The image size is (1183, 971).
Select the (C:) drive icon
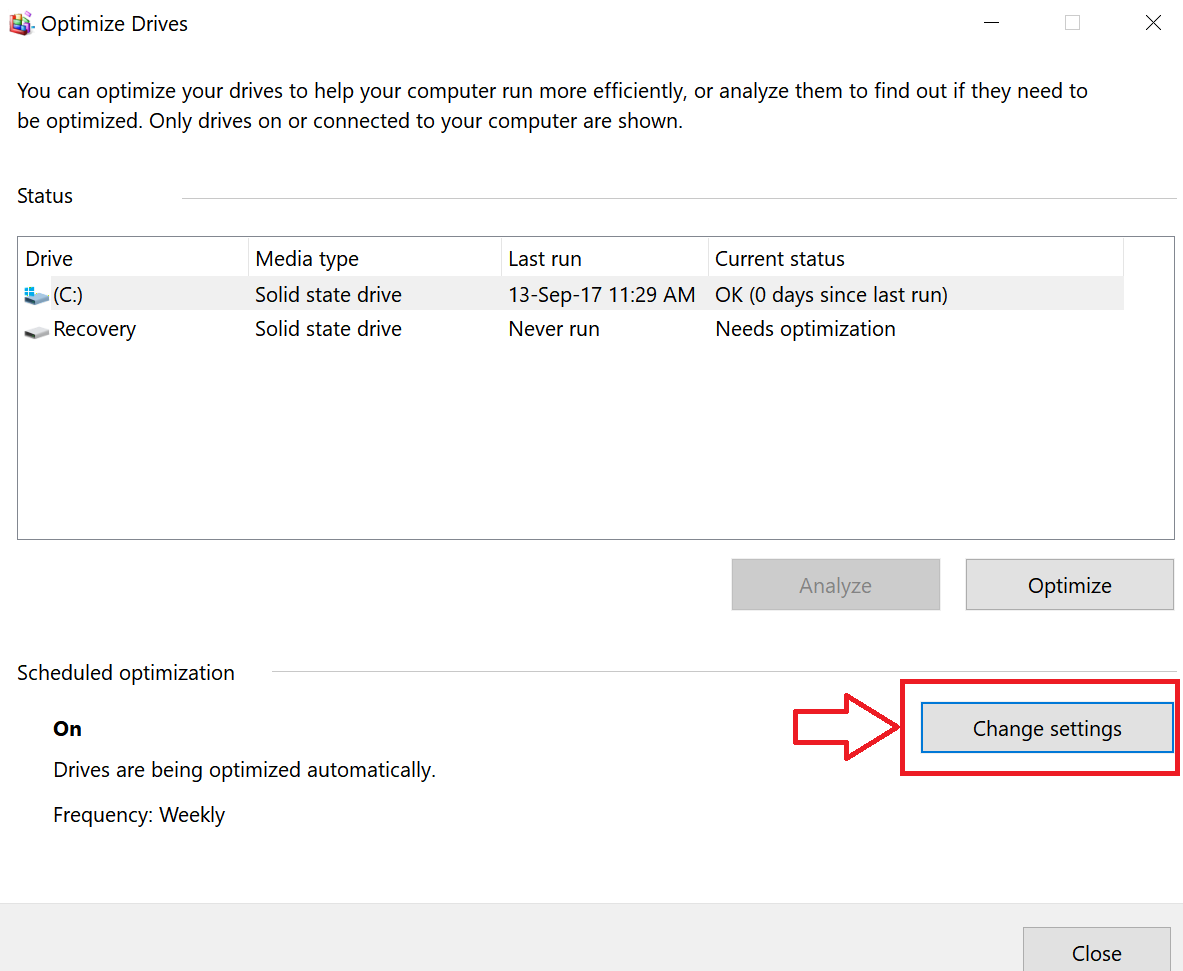36,295
